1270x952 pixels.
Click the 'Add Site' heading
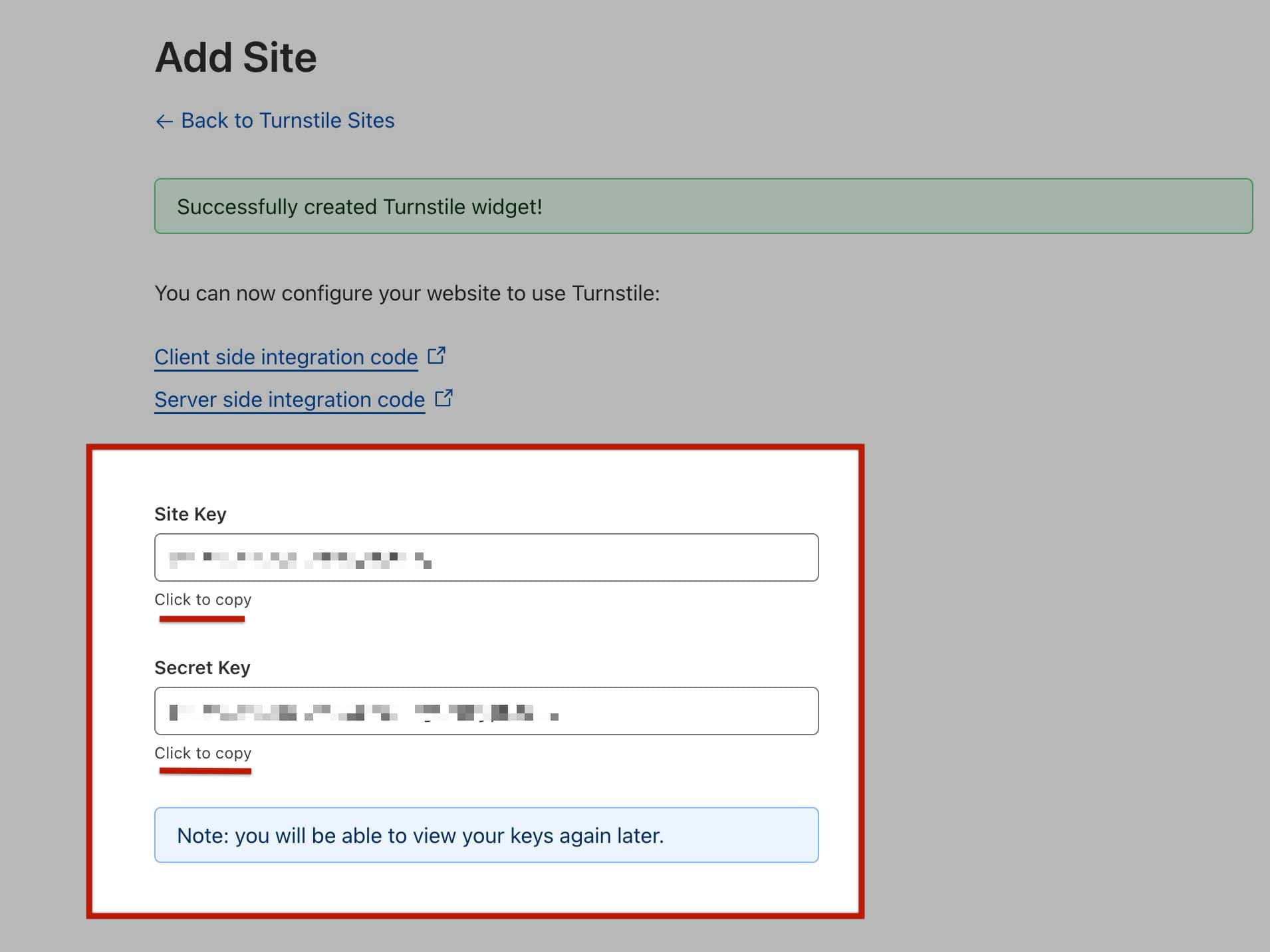[x=235, y=57]
